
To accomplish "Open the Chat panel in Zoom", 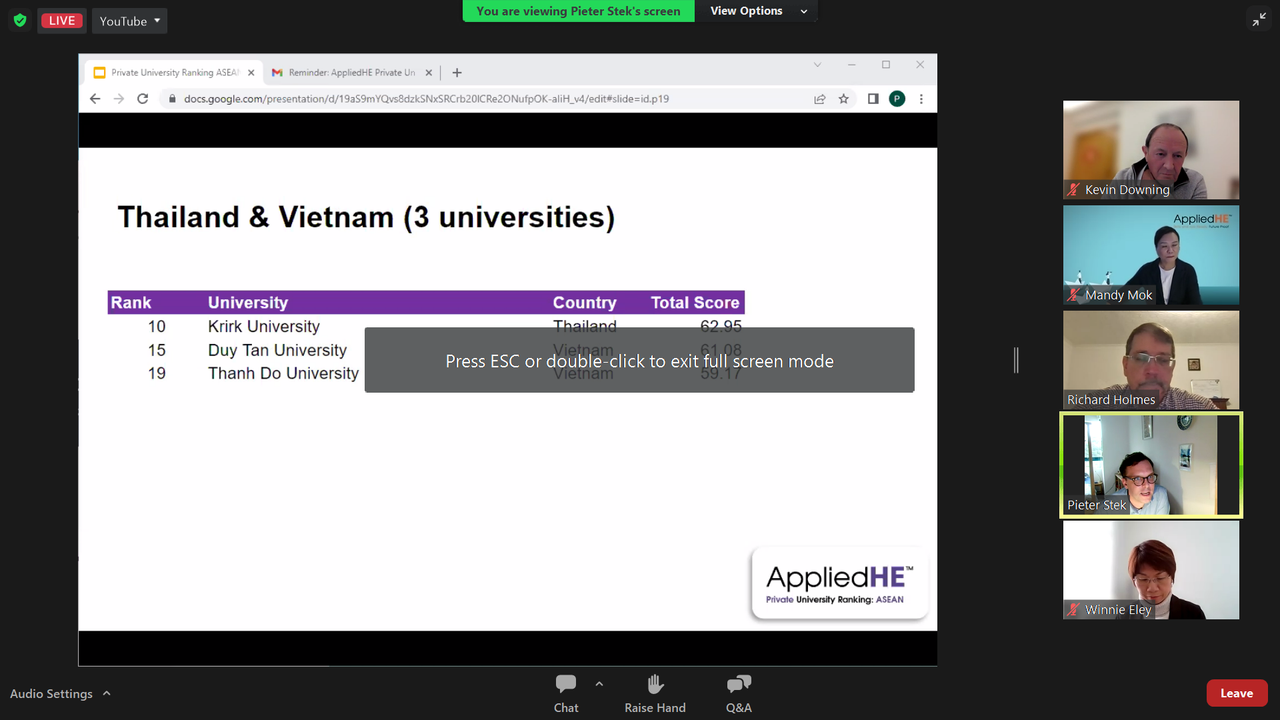I will [565, 692].
